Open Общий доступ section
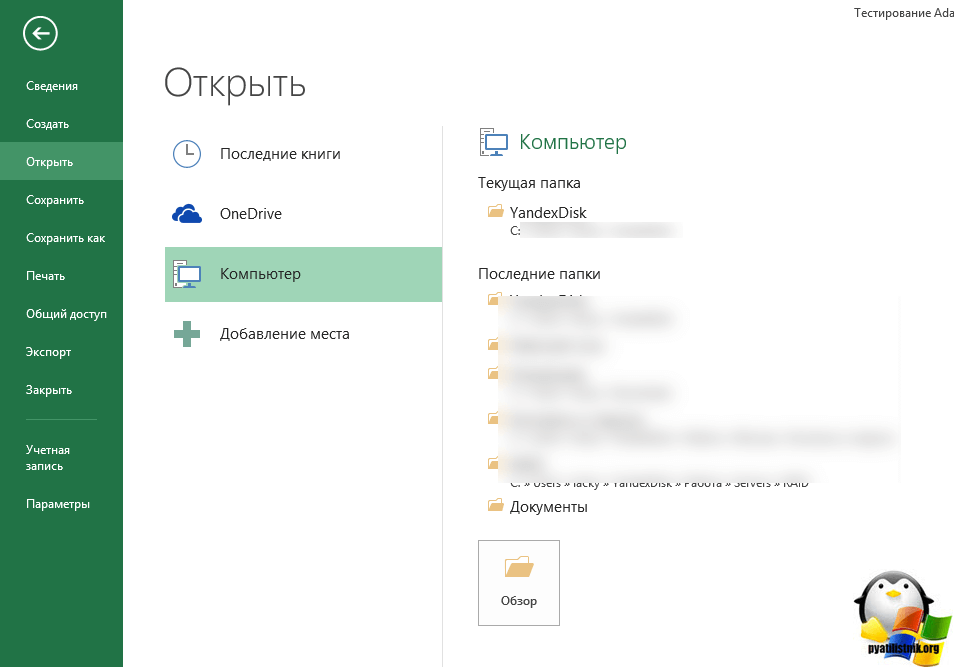 (x=66, y=313)
